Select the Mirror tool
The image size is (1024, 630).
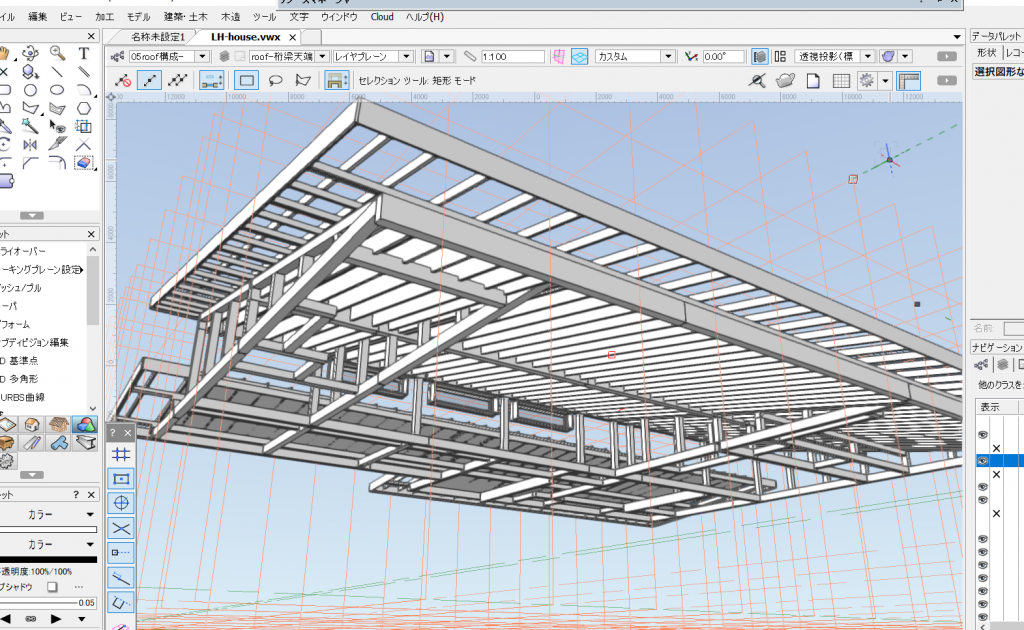pos(31,144)
